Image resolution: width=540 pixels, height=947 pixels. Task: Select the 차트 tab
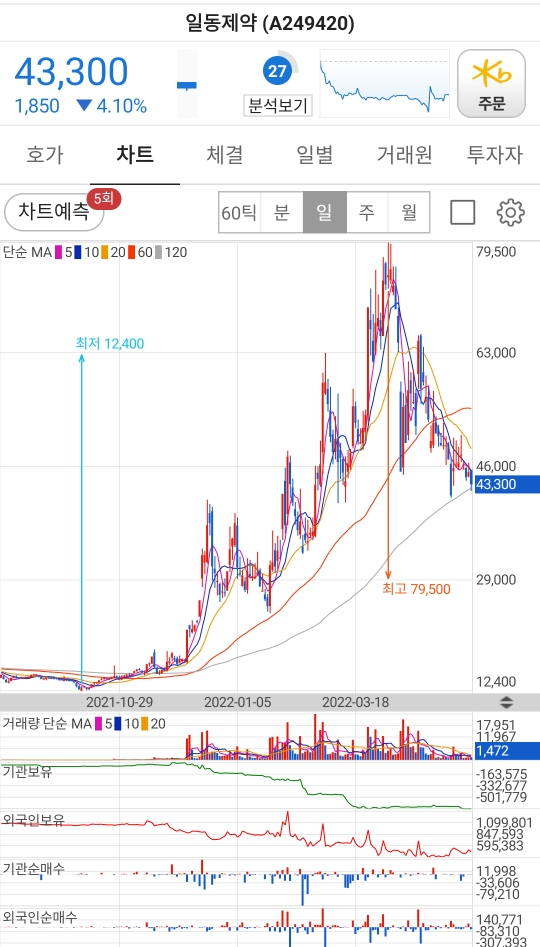click(x=135, y=155)
